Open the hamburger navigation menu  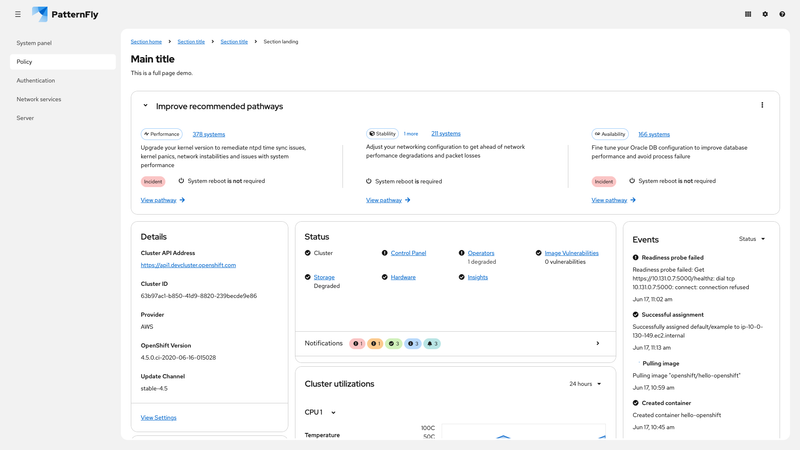pos(18,14)
